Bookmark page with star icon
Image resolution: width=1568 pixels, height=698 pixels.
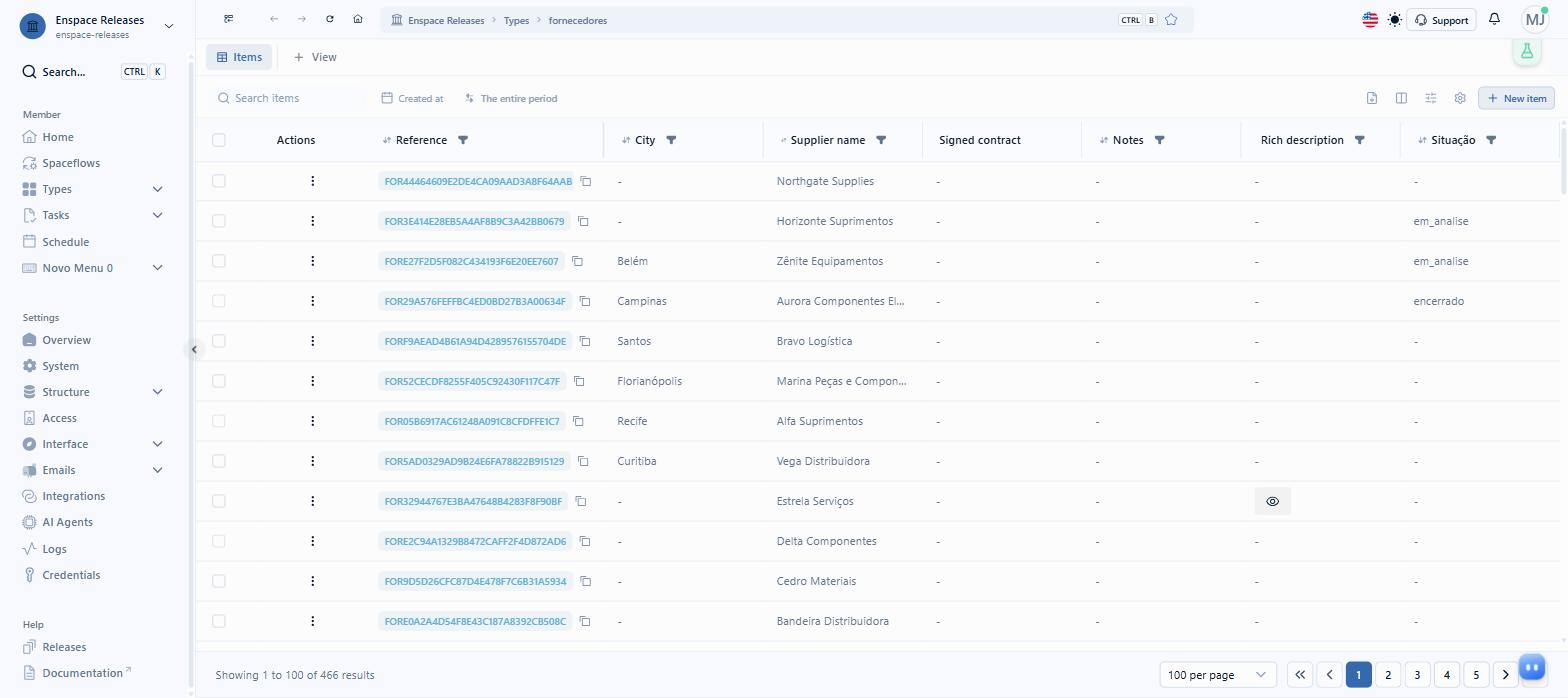[1171, 20]
